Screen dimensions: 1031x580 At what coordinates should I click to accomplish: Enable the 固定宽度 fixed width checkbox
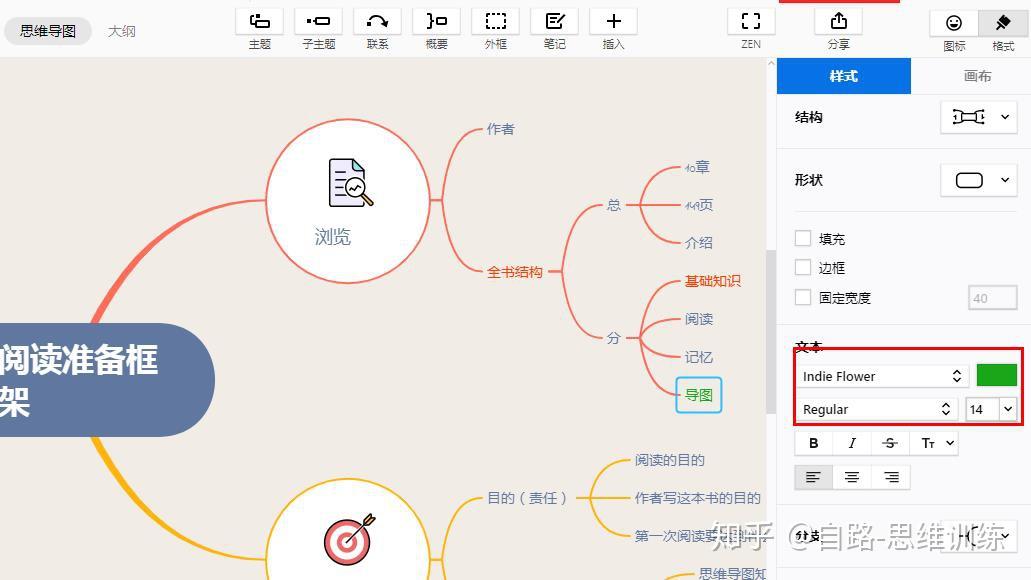[803, 297]
